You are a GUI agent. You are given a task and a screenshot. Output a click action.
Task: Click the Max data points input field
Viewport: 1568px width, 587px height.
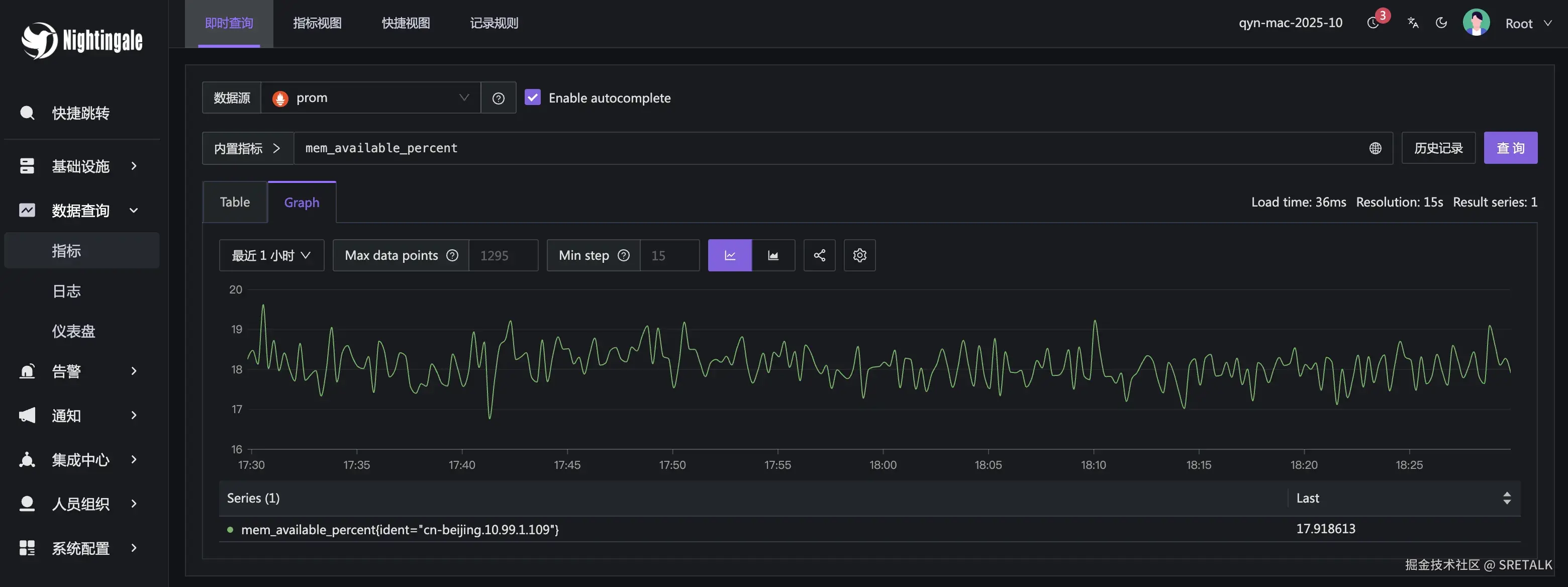pyautogui.click(x=503, y=255)
